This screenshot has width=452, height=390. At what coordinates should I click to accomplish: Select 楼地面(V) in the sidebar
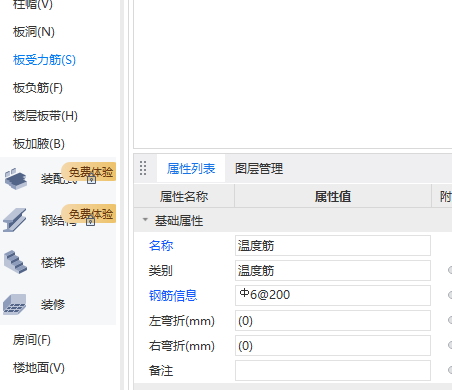tap(39, 368)
